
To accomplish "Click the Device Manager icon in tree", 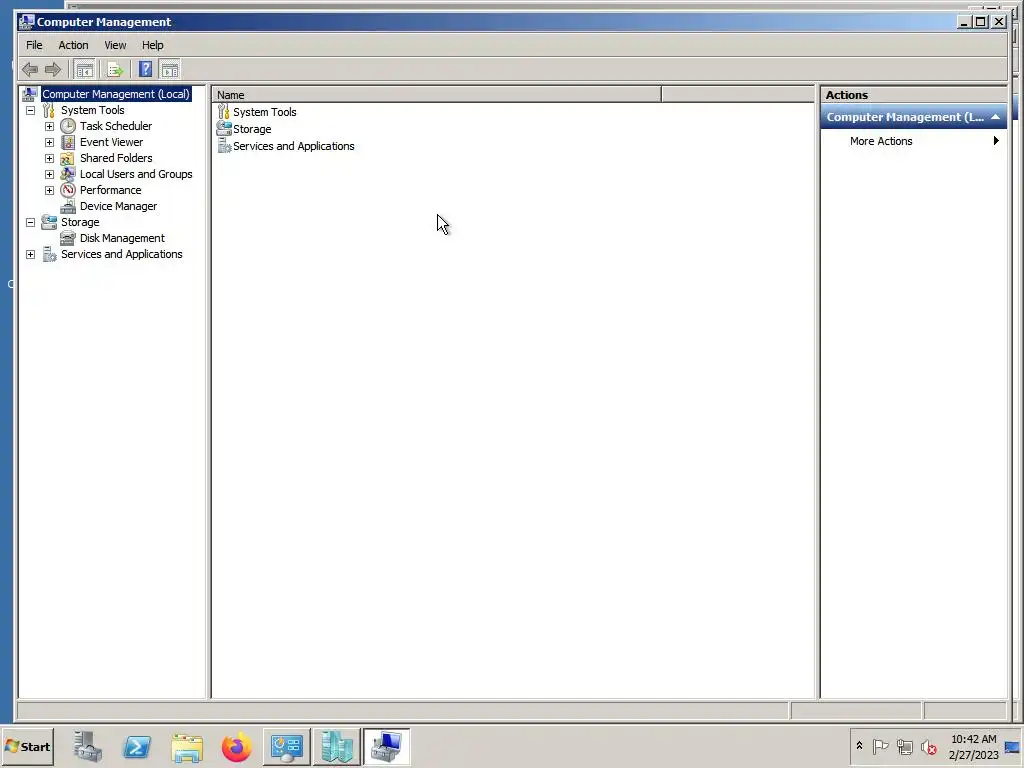I will pyautogui.click(x=68, y=206).
